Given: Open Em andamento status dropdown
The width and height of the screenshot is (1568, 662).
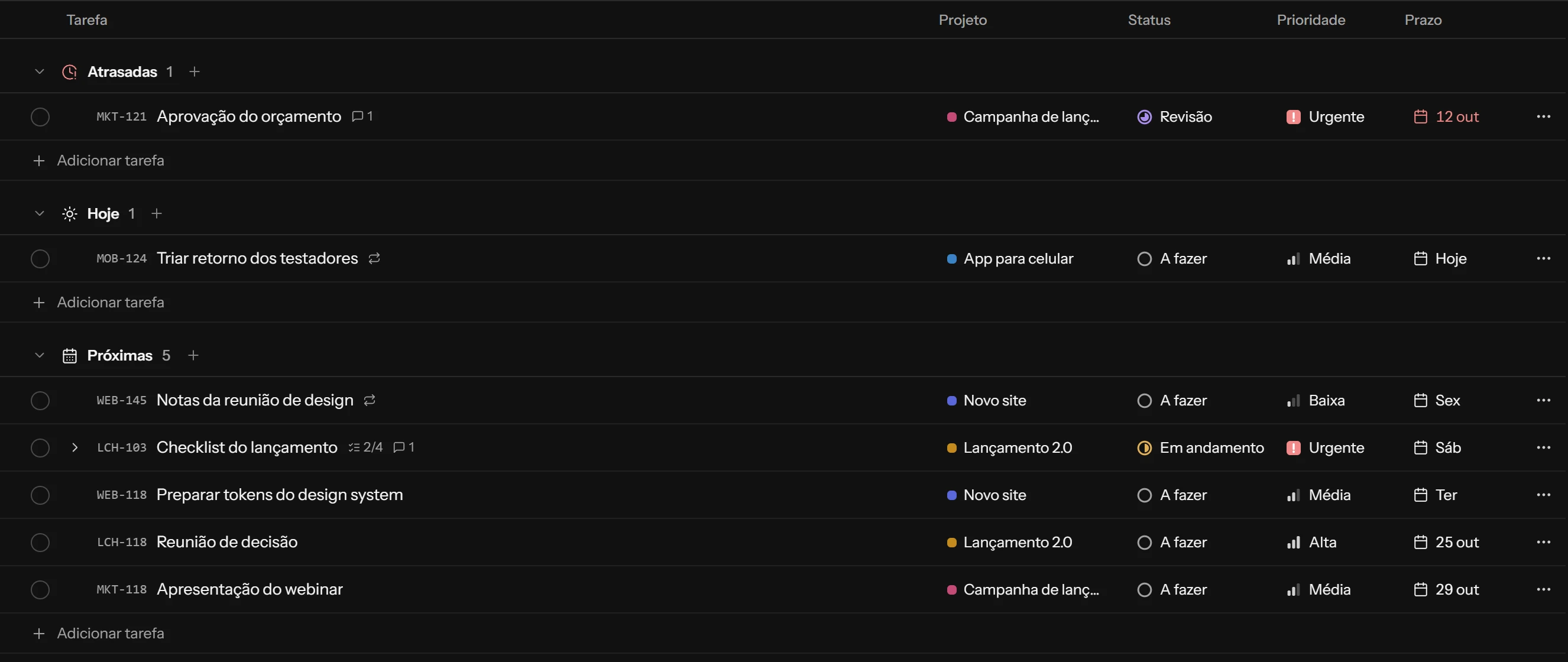Looking at the screenshot, I should (1200, 447).
